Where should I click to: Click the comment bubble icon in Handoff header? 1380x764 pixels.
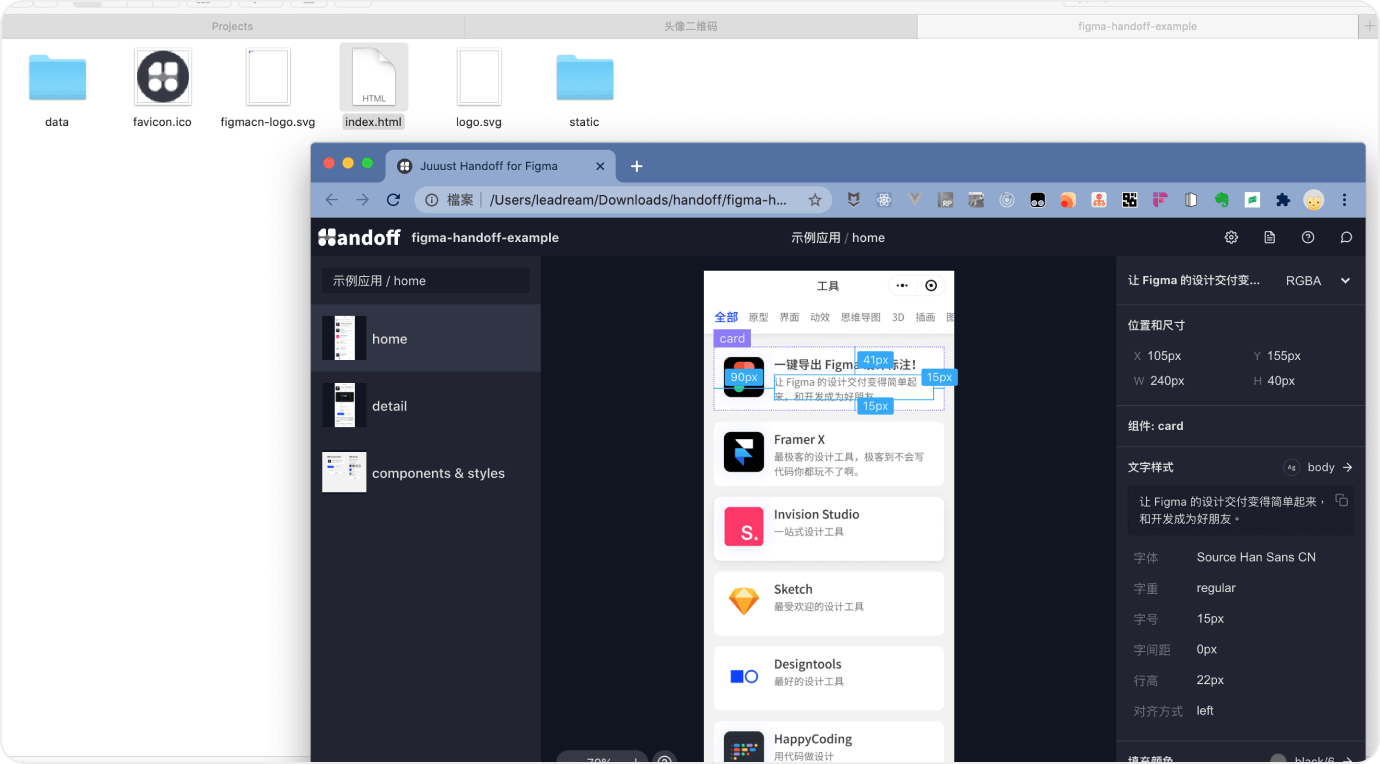[1346, 237]
